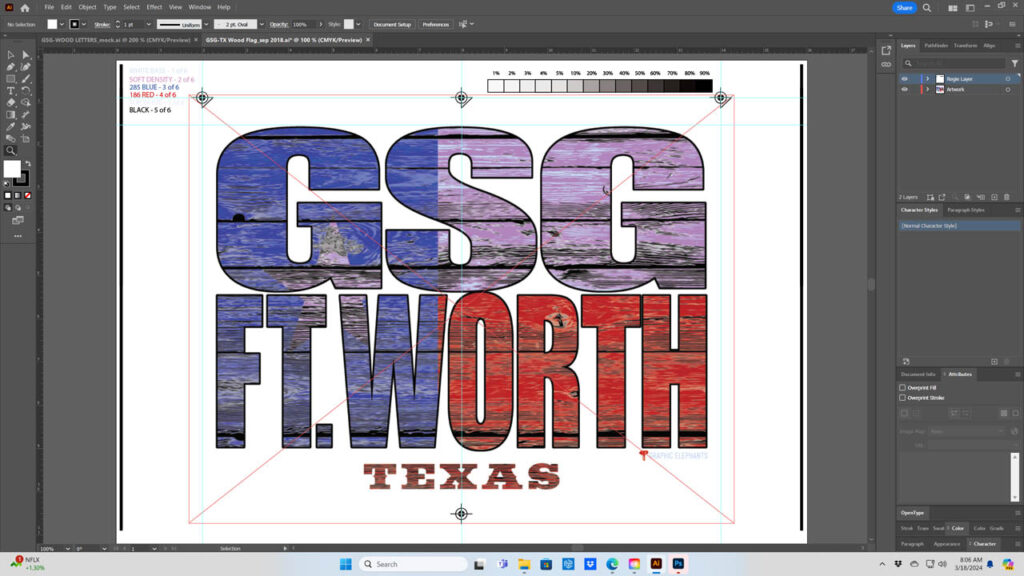
Task: Select the Pen tool
Action: 11,67
